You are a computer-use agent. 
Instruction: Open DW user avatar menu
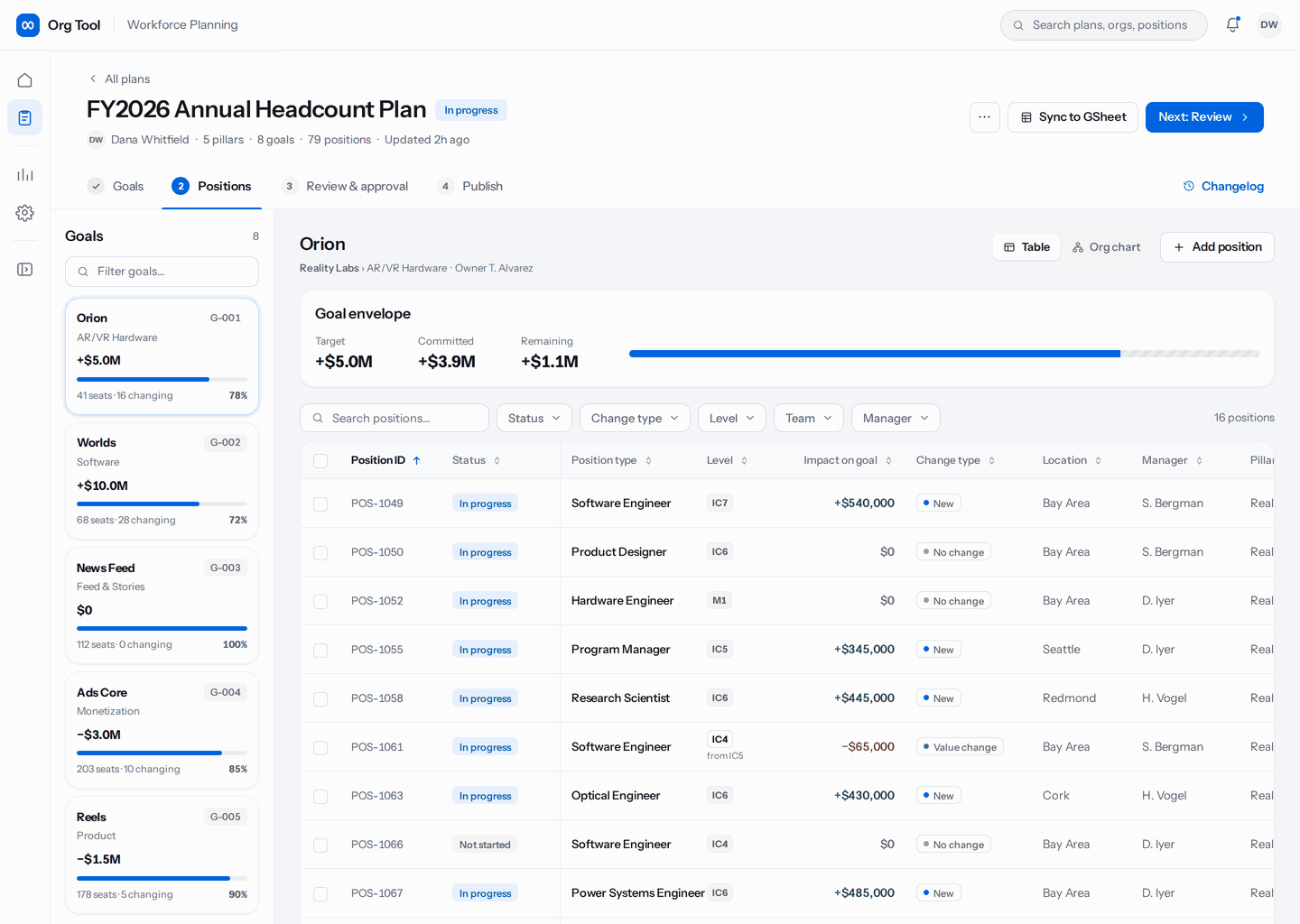pos(1269,25)
